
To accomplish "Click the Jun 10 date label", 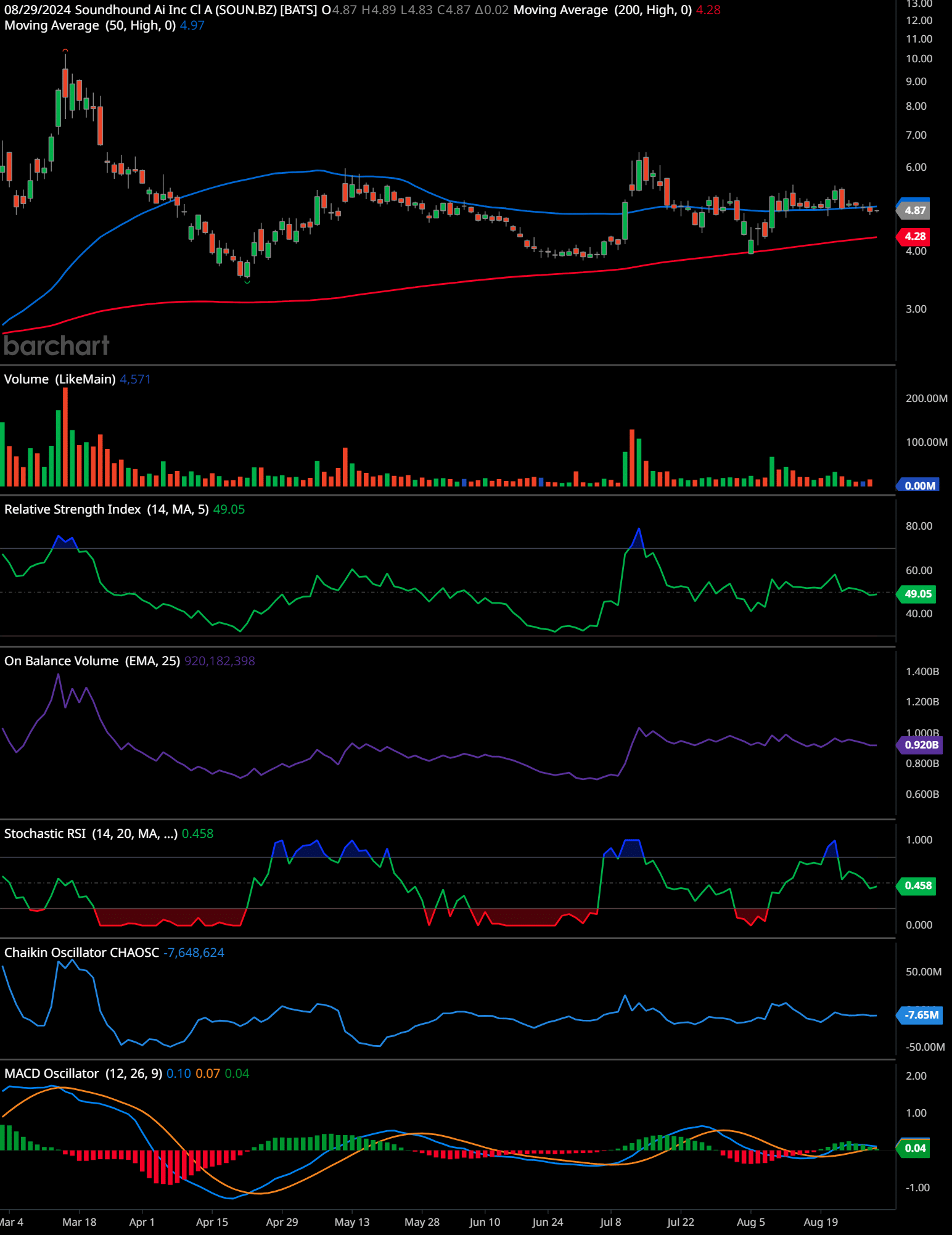I will [485, 1222].
